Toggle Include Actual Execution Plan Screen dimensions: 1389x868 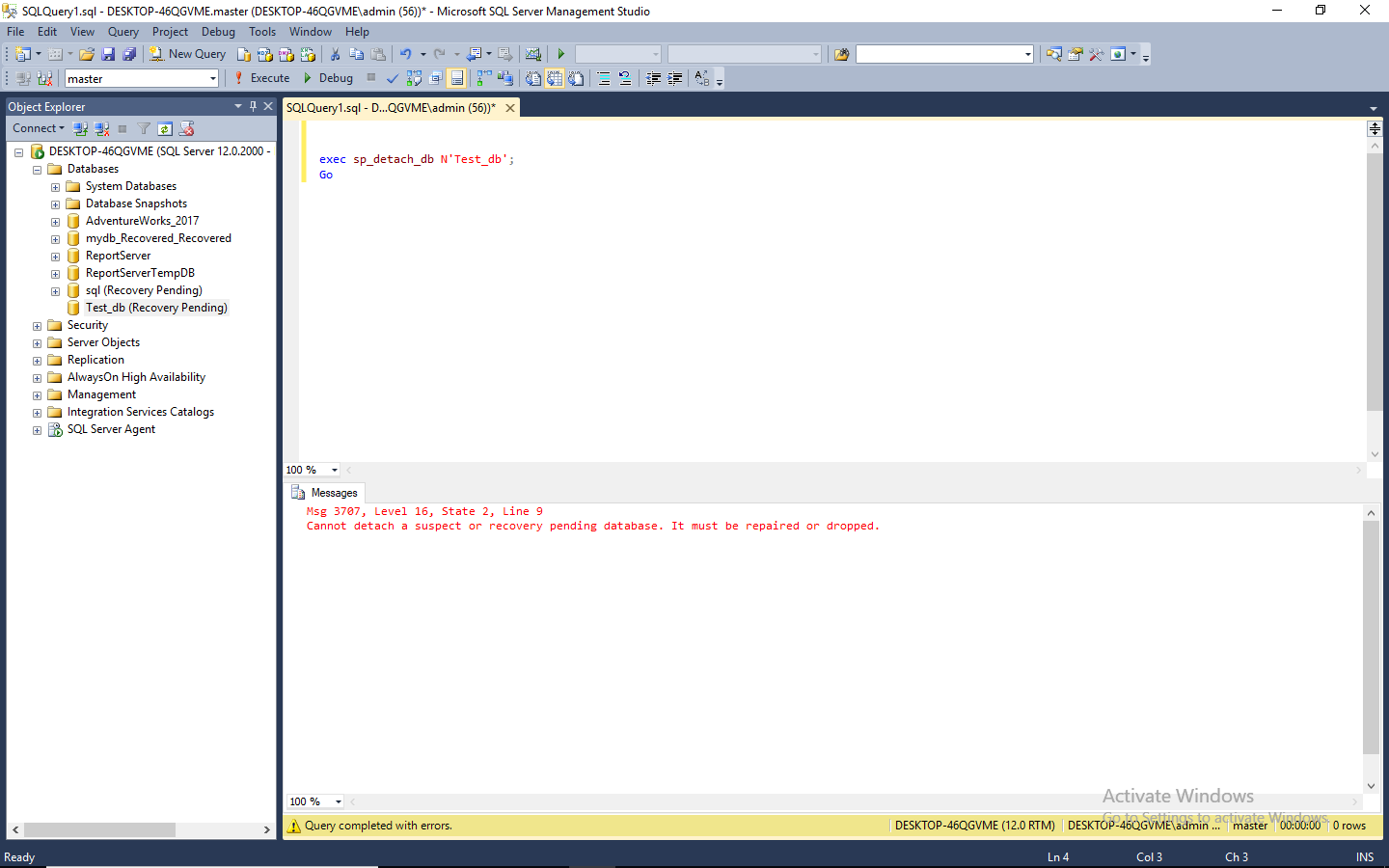pyautogui.click(x=484, y=78)
